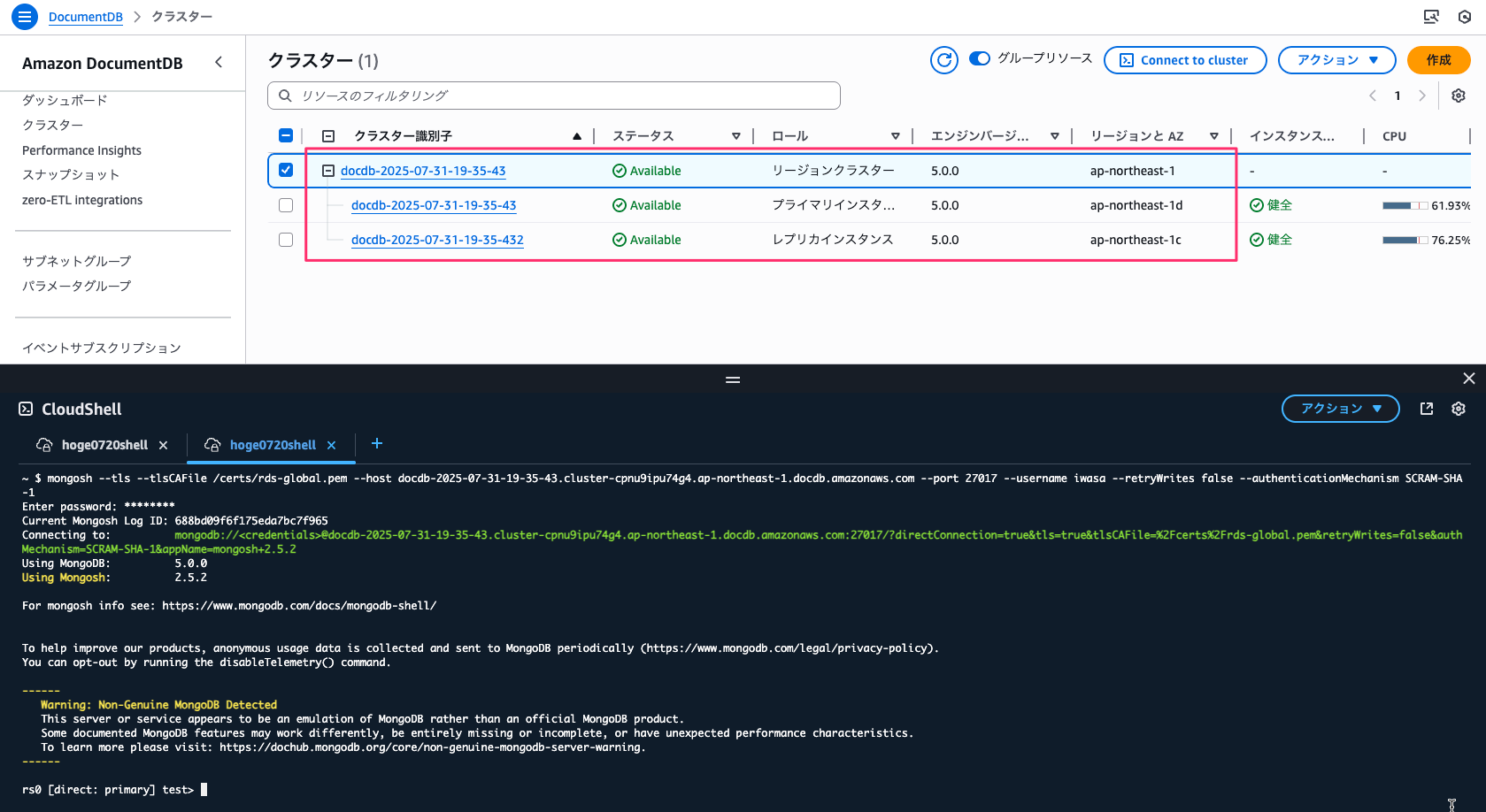Close the CloudShell panel
1486x812 pixels.
click(1469, 379)
